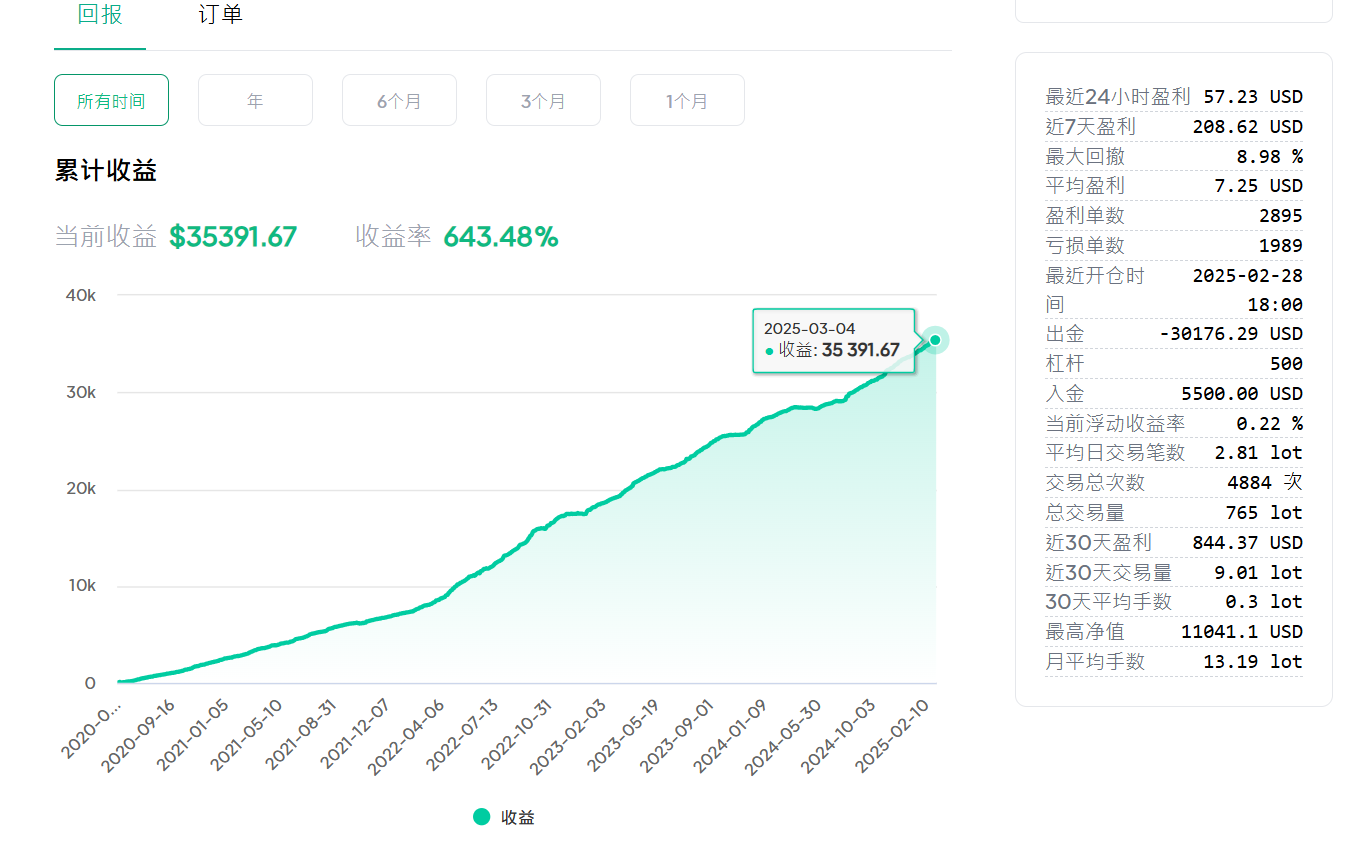Click the 2022-07-13 x-axis date label
1362x845 pixels.
463,735
